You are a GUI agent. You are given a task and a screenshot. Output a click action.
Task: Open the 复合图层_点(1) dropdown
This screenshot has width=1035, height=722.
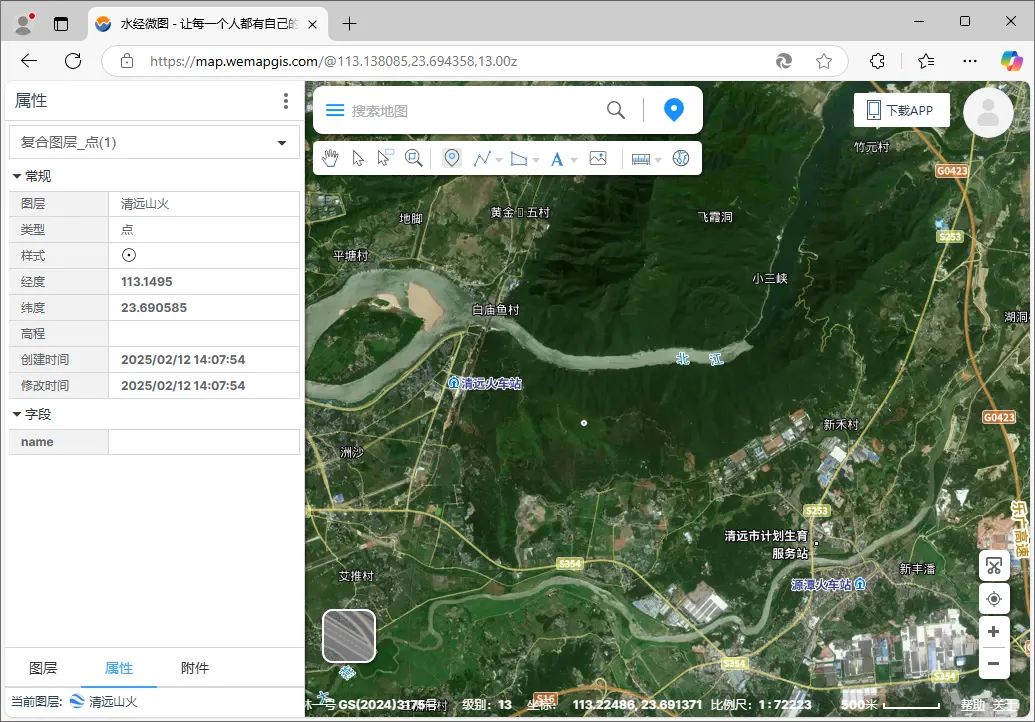tap(154, 143)
